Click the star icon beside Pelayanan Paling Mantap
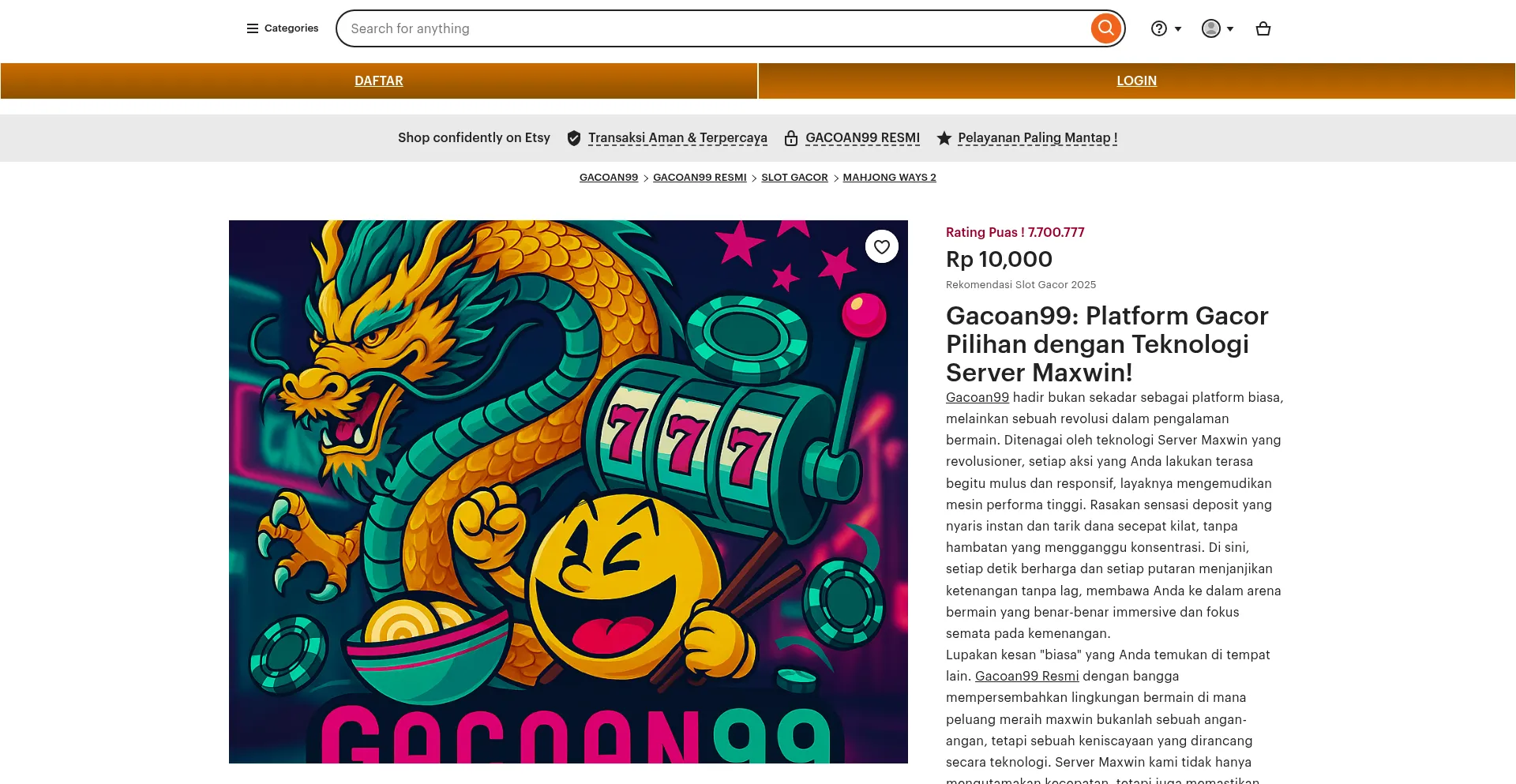 pyautogui.click(x=944, y=138)
